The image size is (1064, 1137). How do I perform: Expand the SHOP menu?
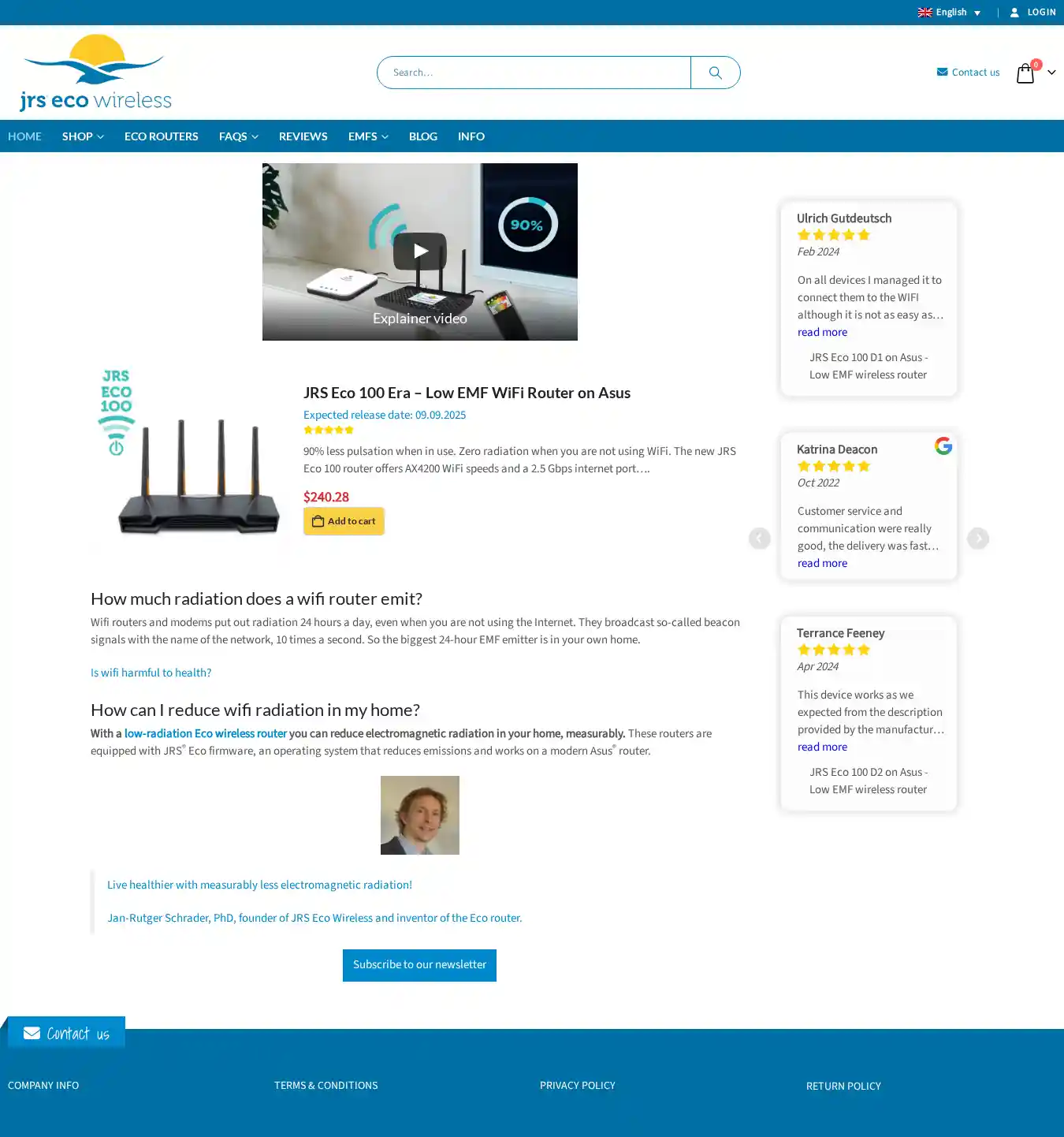click(83, 136)
